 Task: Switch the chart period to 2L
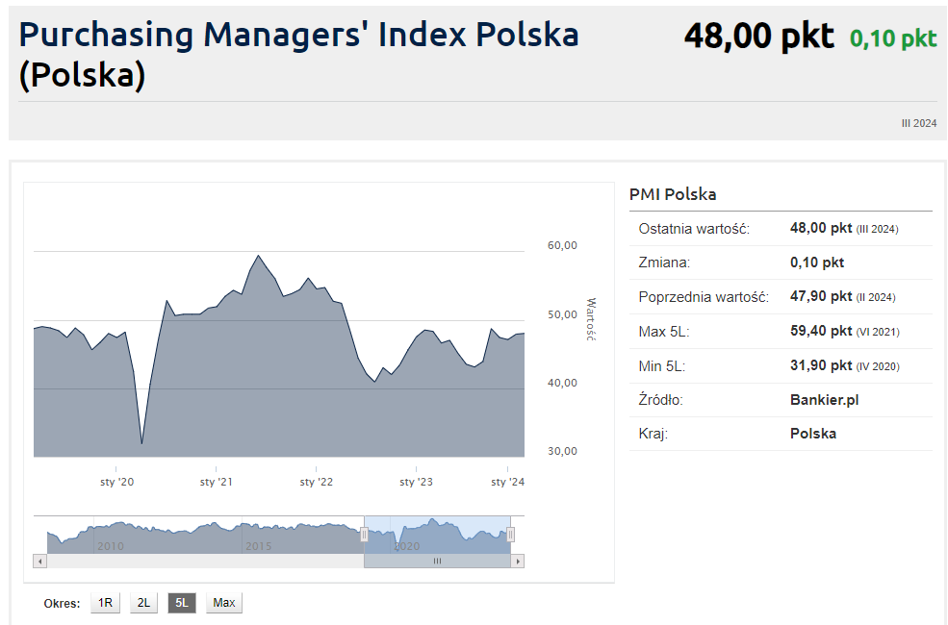(144, 602)
